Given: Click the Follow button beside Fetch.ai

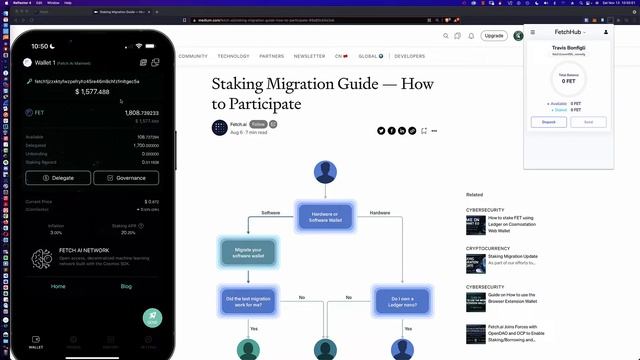Looking at the screenshot, I should pyautogui.click(x=258, y=124).
